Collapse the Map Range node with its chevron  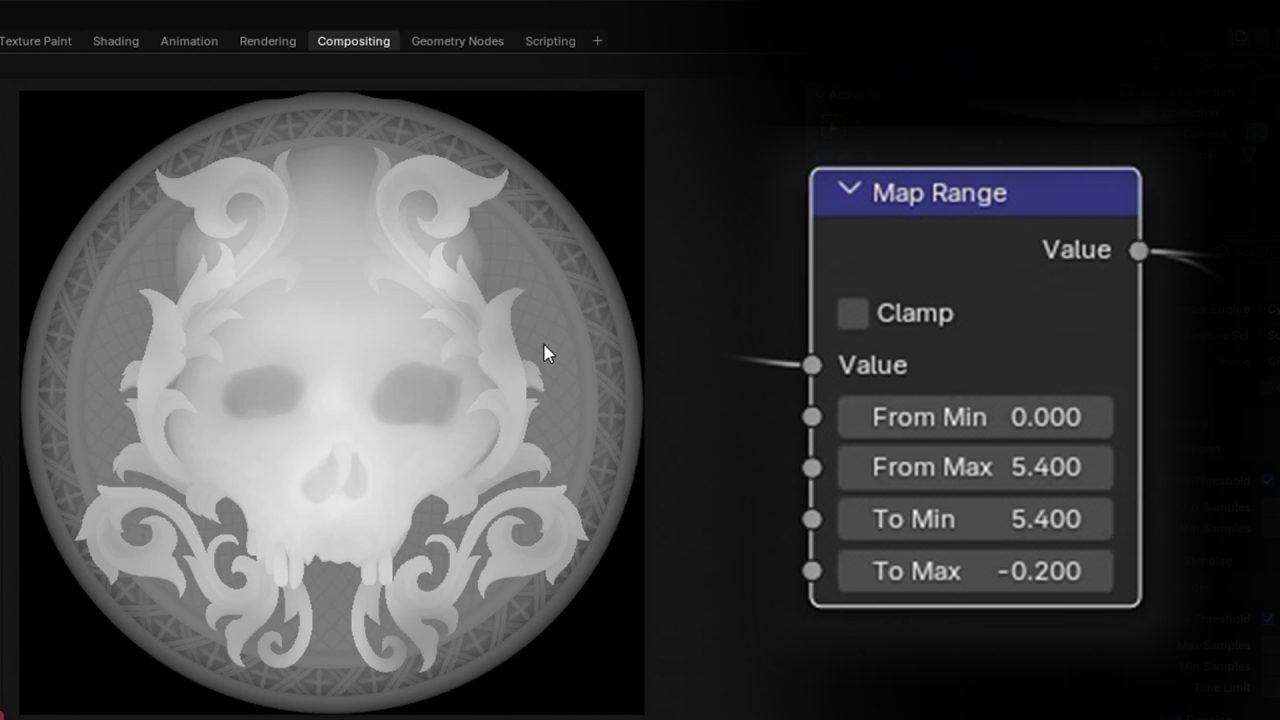tap(849, 190)
